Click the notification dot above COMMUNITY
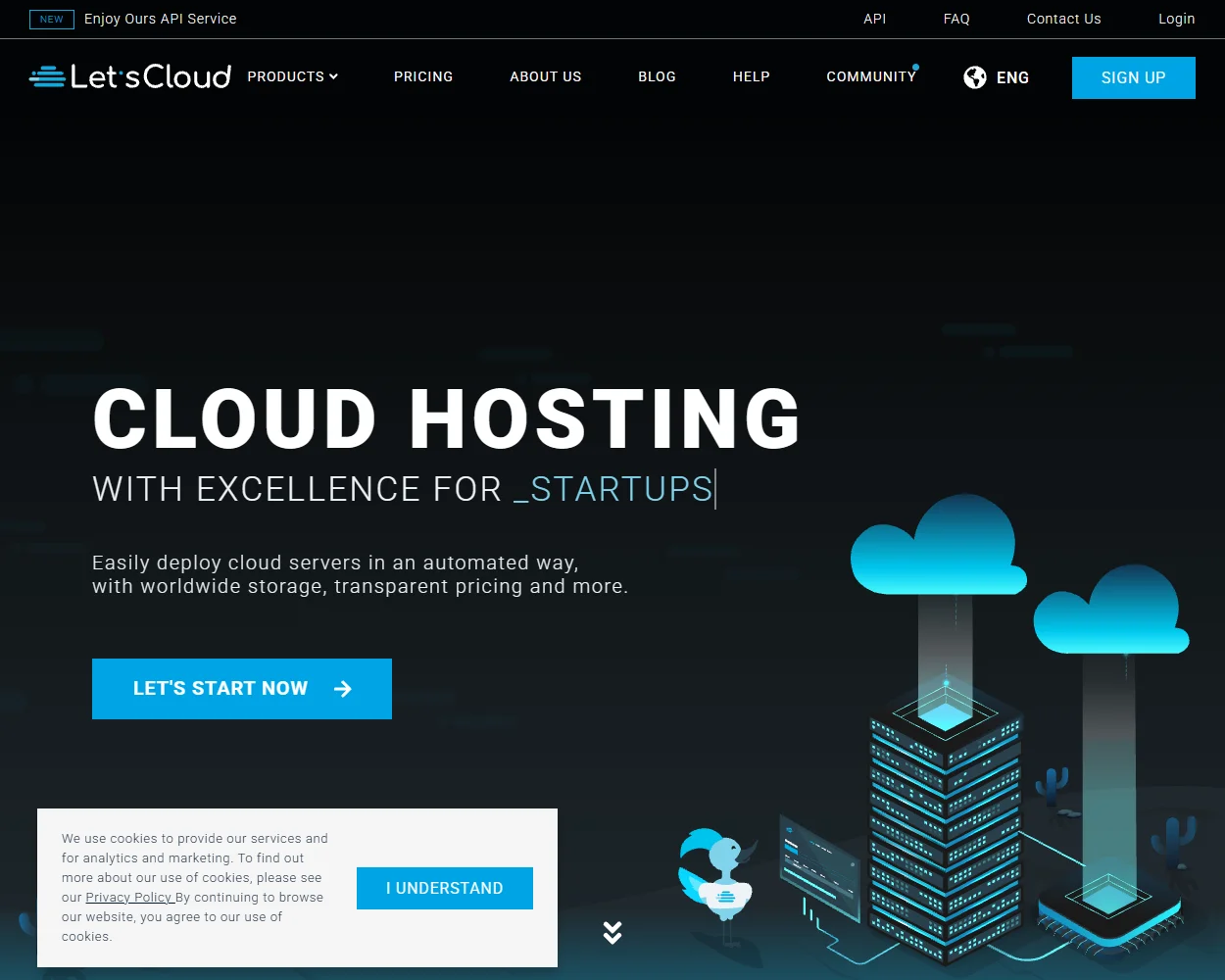The image size is (1225, 980). click(915, 66)
